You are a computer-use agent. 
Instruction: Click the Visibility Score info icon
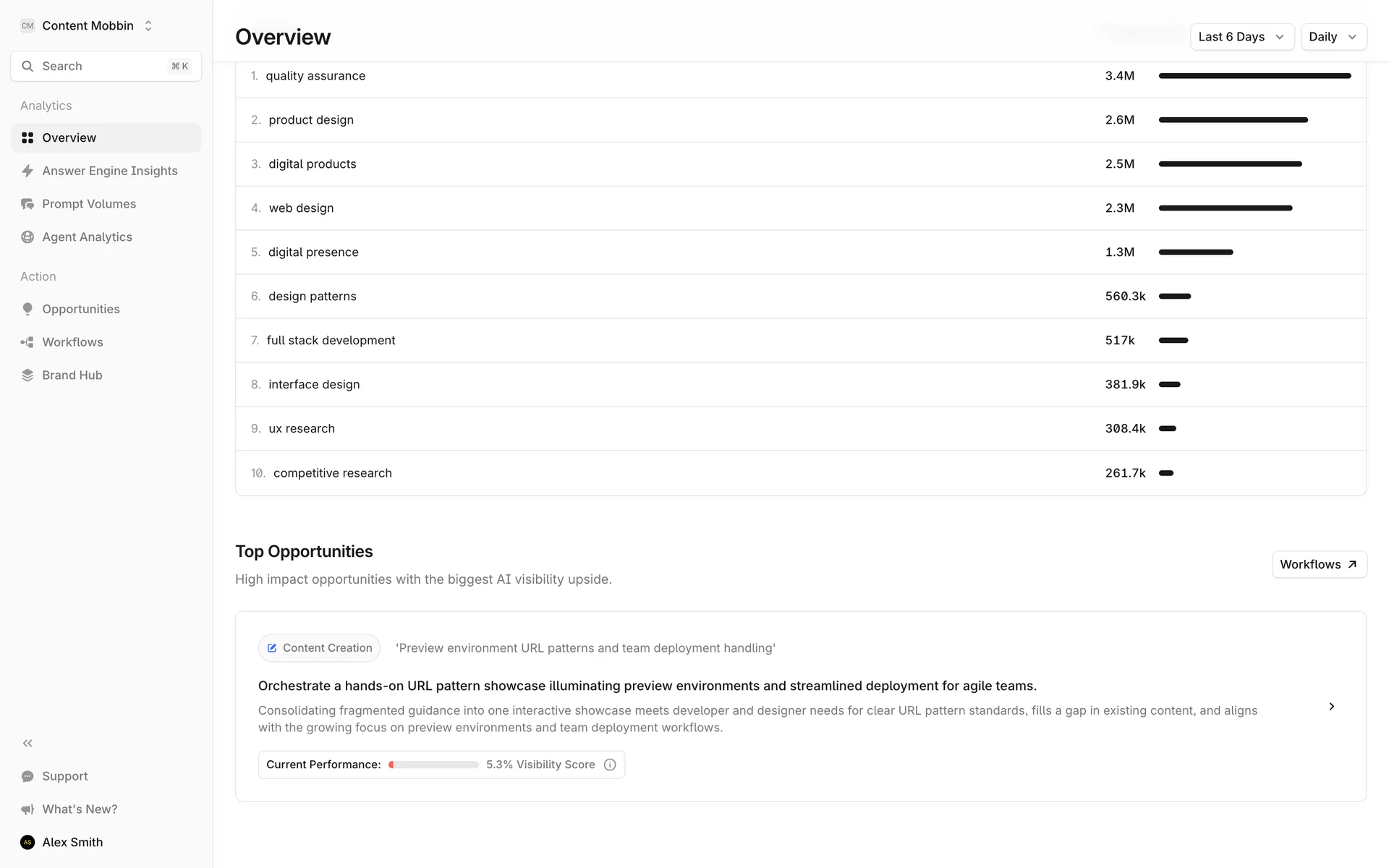pos(610,765)
